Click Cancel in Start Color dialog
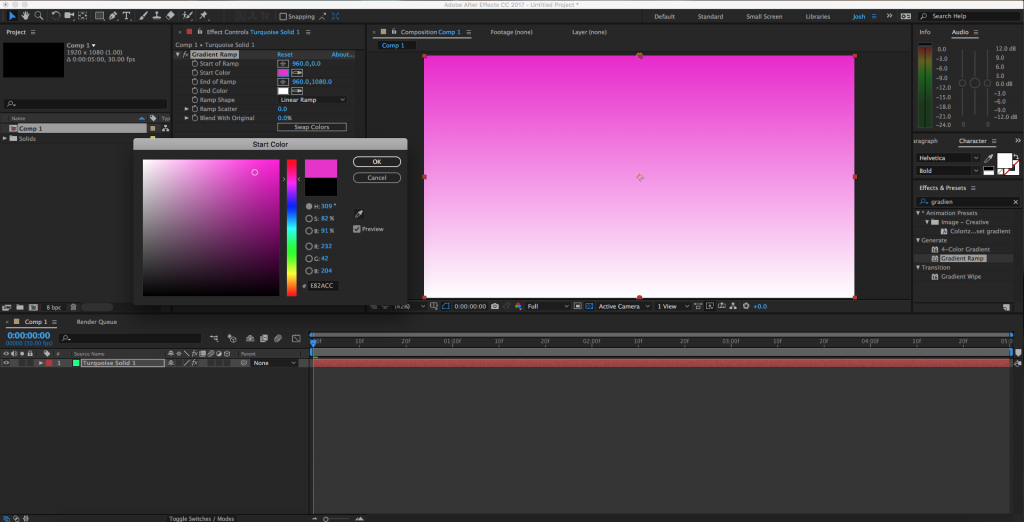 coord(377,178)
